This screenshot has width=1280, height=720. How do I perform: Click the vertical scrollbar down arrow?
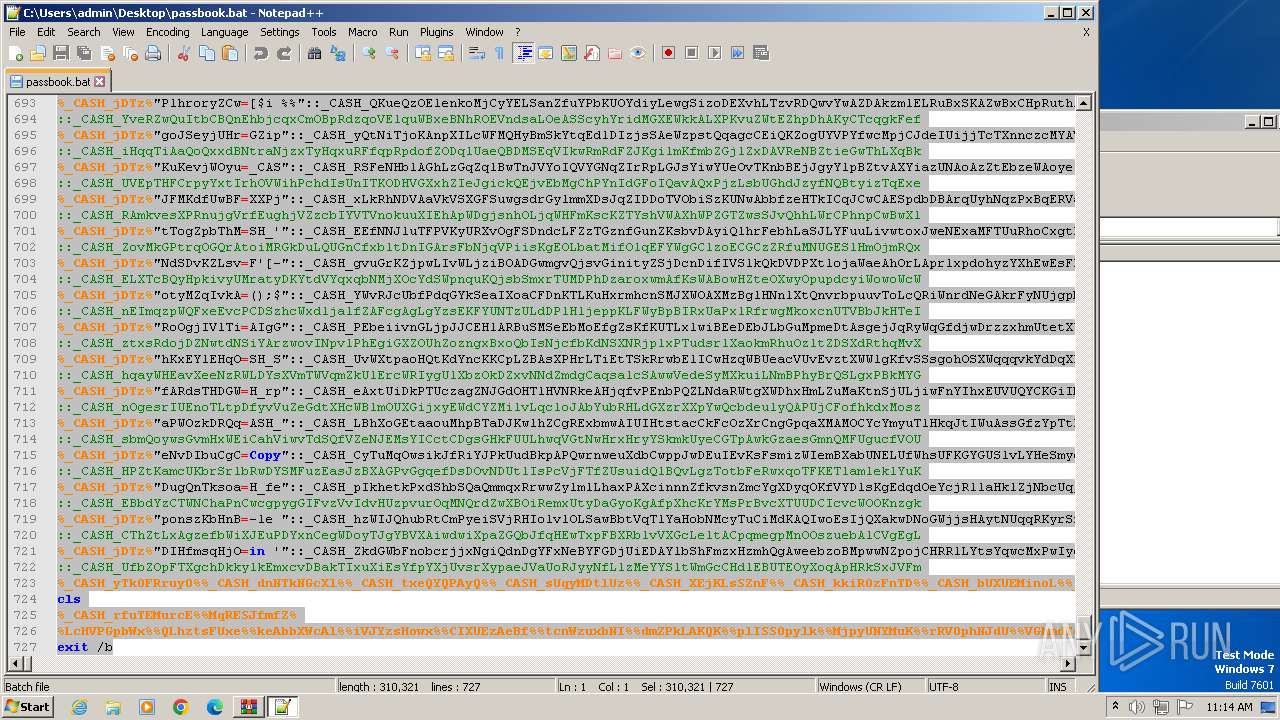1084,648
